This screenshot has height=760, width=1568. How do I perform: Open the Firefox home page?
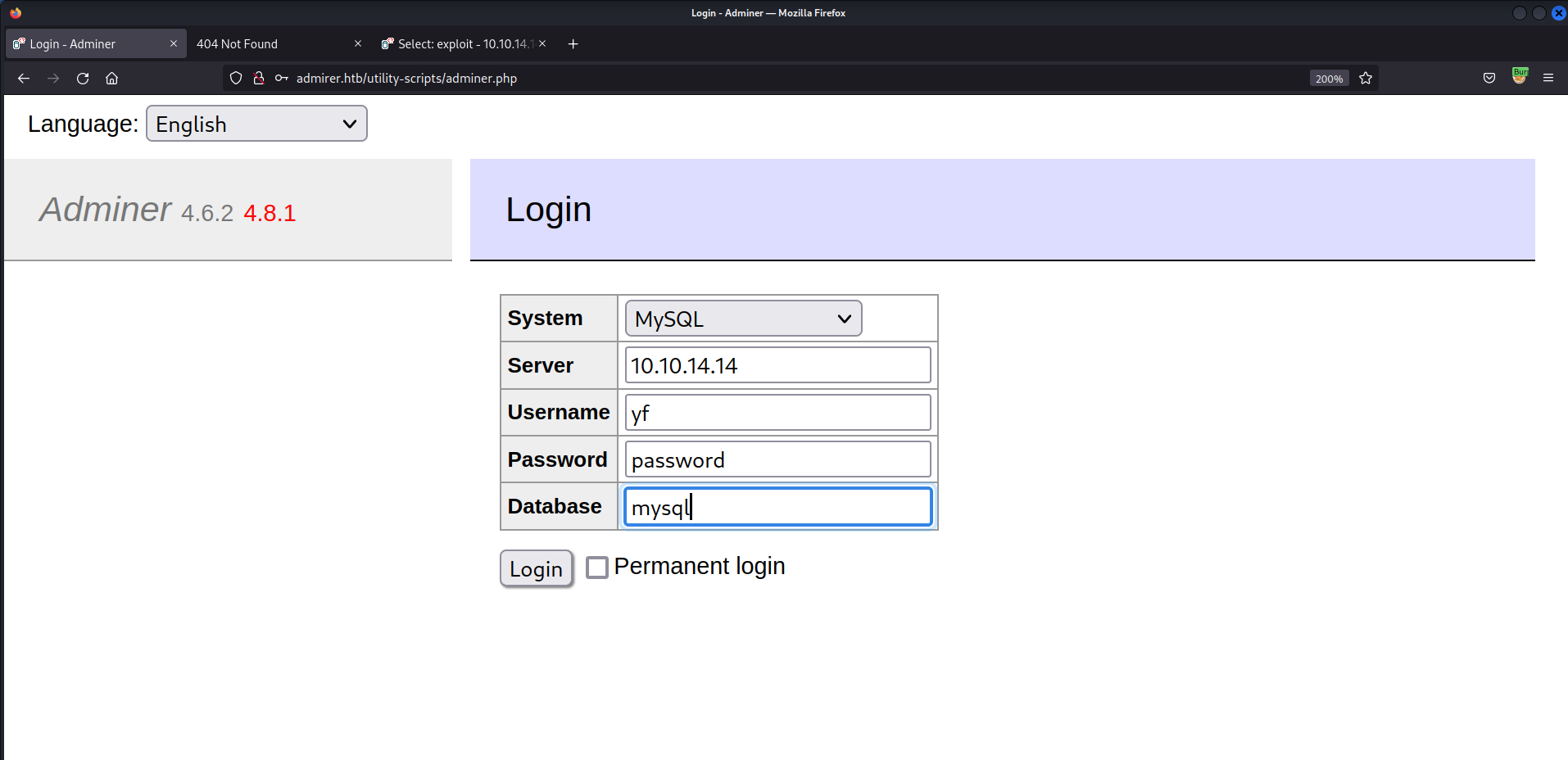point(112,78)
